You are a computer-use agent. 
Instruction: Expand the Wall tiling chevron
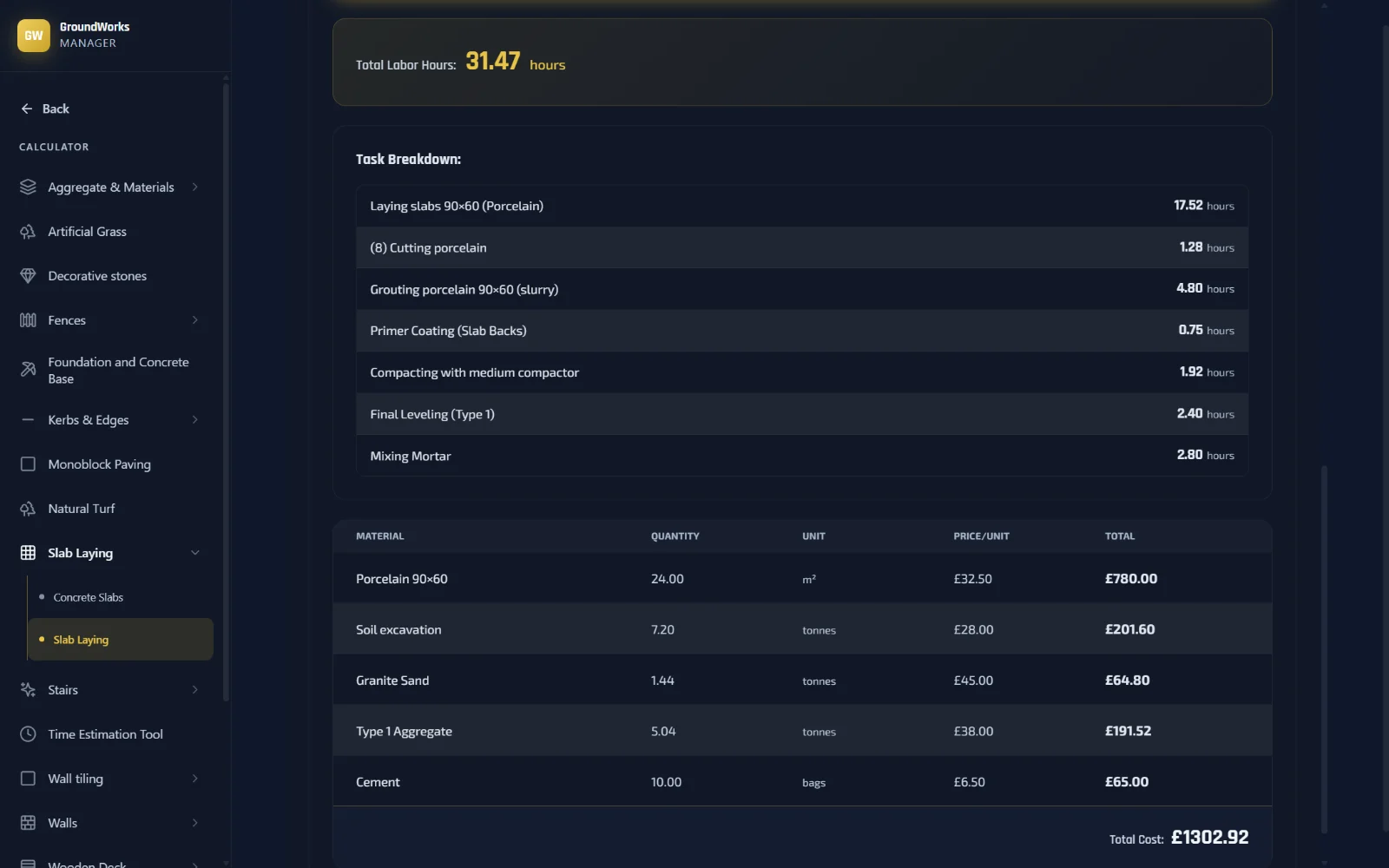(x=194, y=779)
